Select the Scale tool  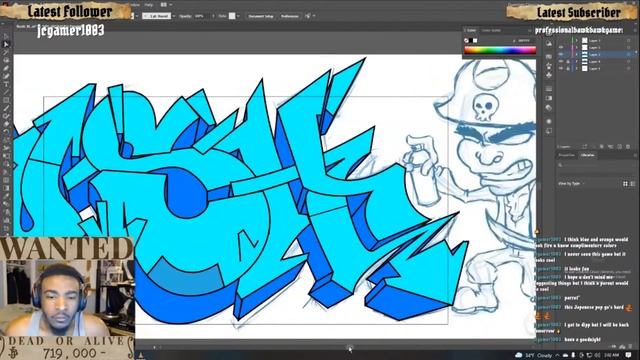[6, 139]
